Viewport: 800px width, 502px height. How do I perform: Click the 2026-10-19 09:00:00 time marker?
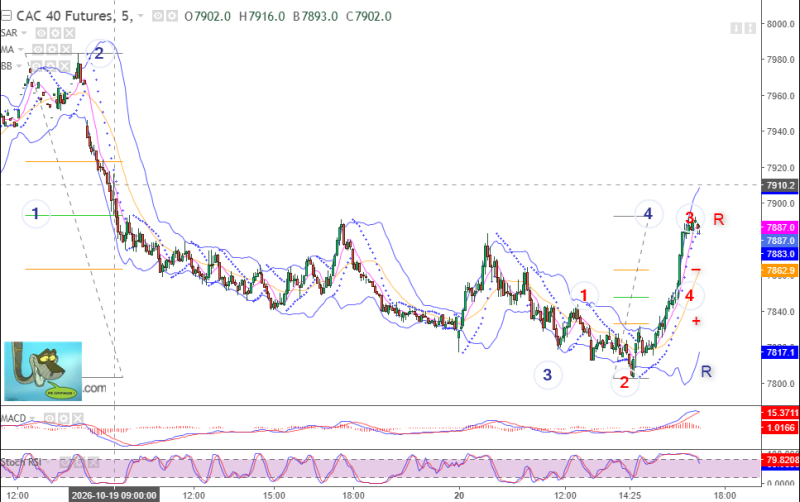pyautogui.click(x=114, y=495)
